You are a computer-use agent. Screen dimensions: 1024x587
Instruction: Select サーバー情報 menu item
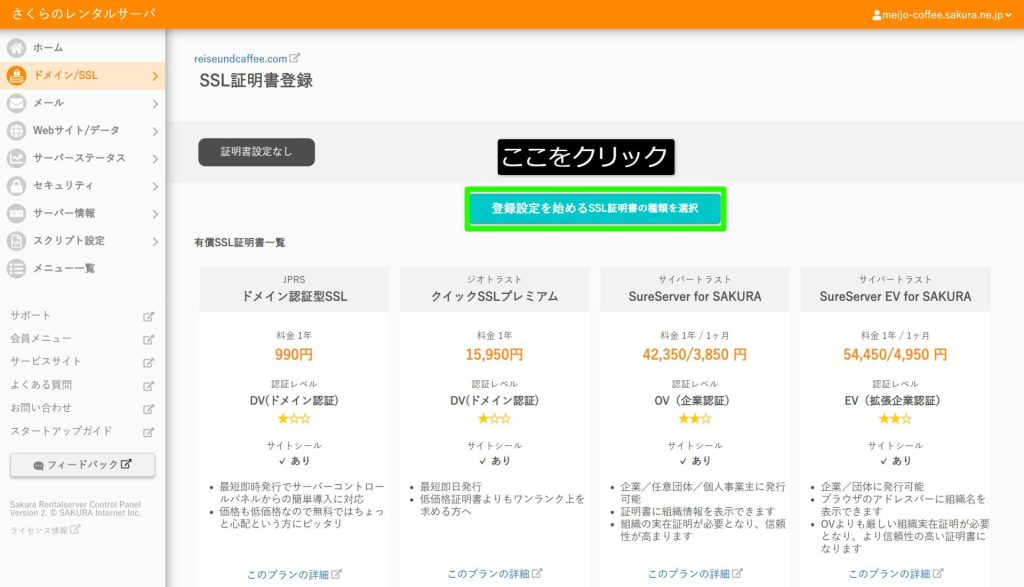tap(82, 213)
